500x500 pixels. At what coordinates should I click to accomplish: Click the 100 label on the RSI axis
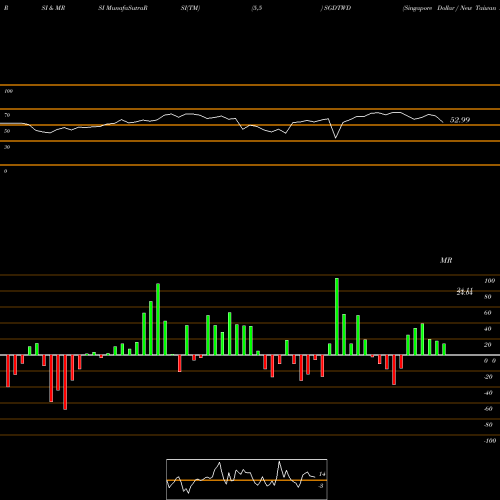click(x=8, y=91)
